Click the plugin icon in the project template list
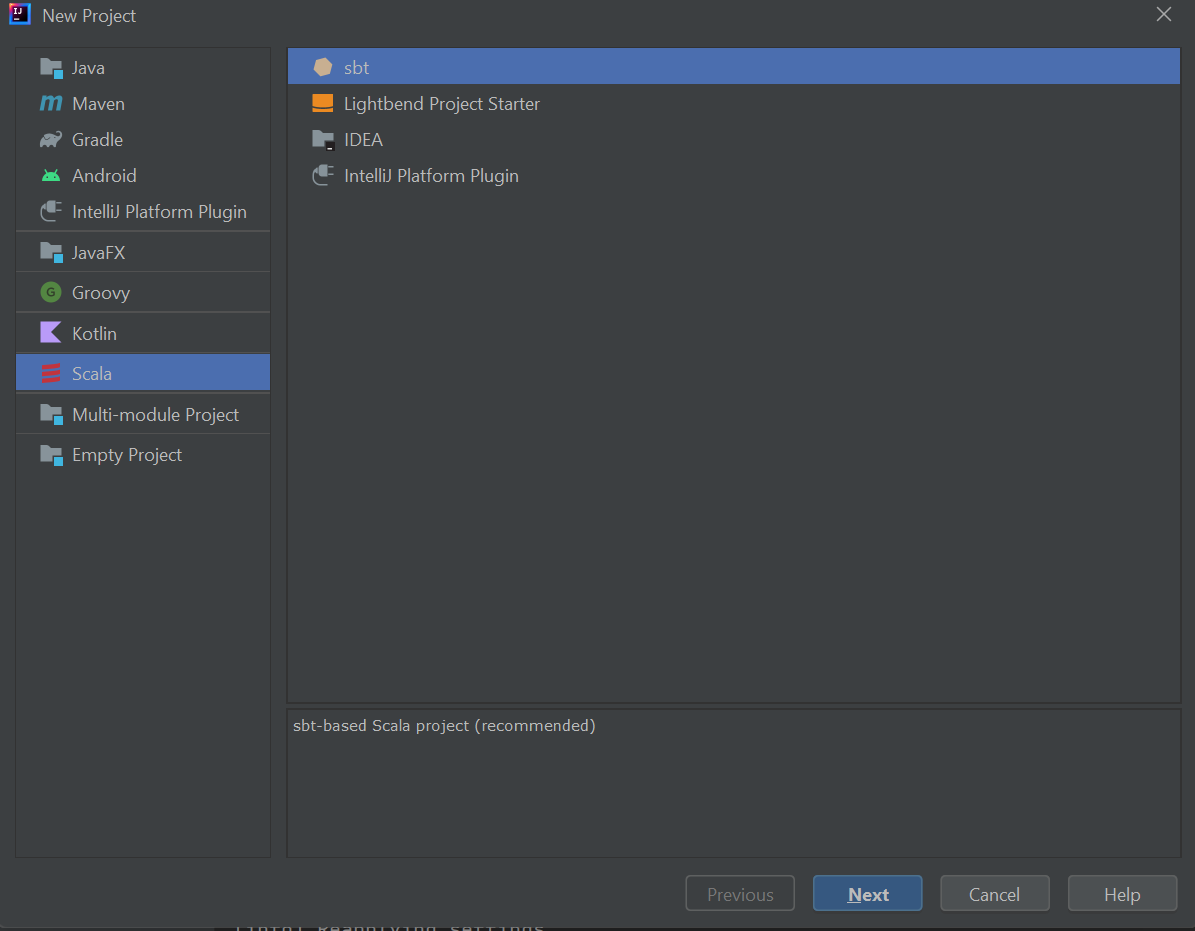Image resolution: width=1195 pixels, height=931 pixels. click(x=323, y=175)
